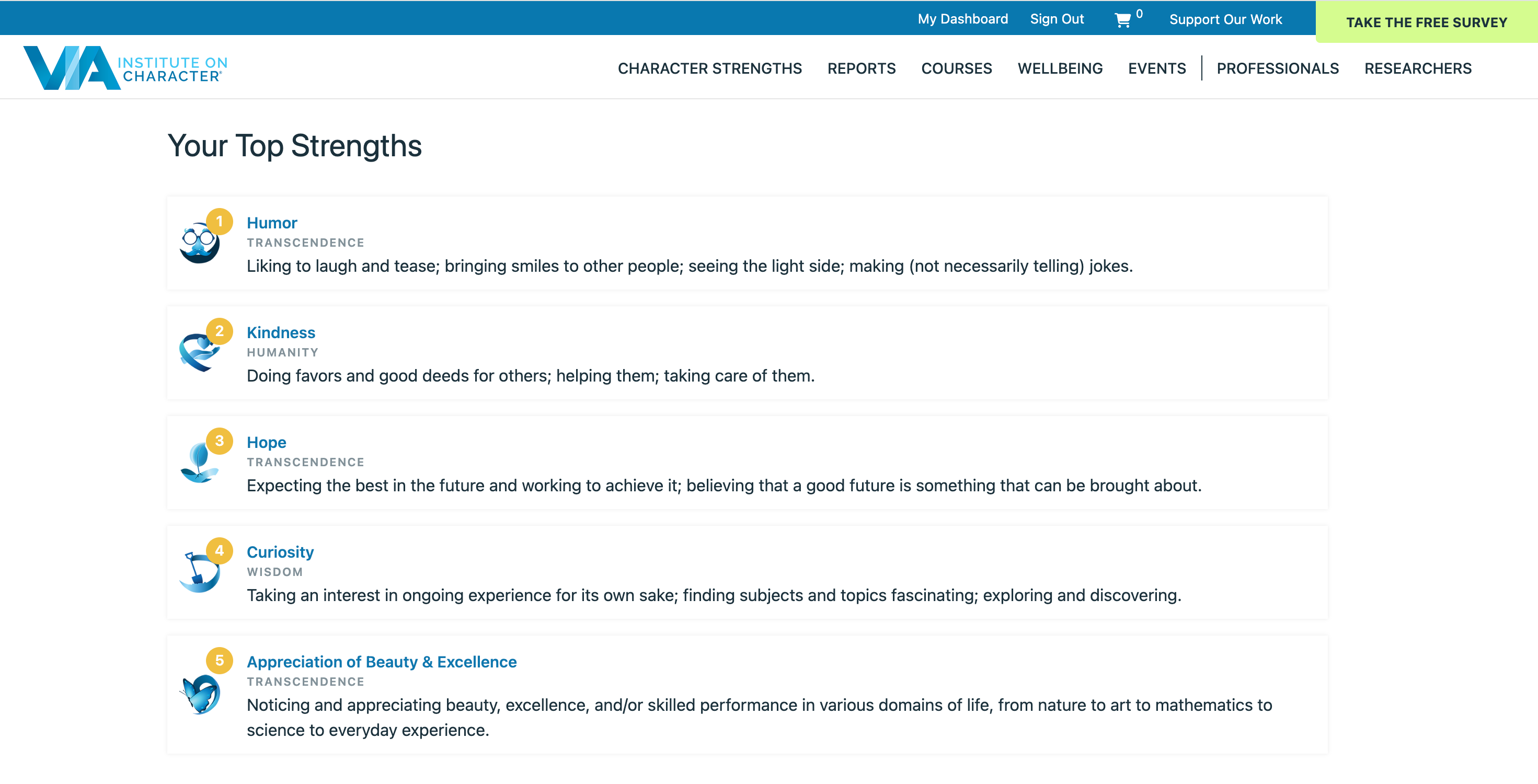Click the Appreciation of Beauty butterfly icon
This screenshot has width=1538, height=784.
[199, 694]
